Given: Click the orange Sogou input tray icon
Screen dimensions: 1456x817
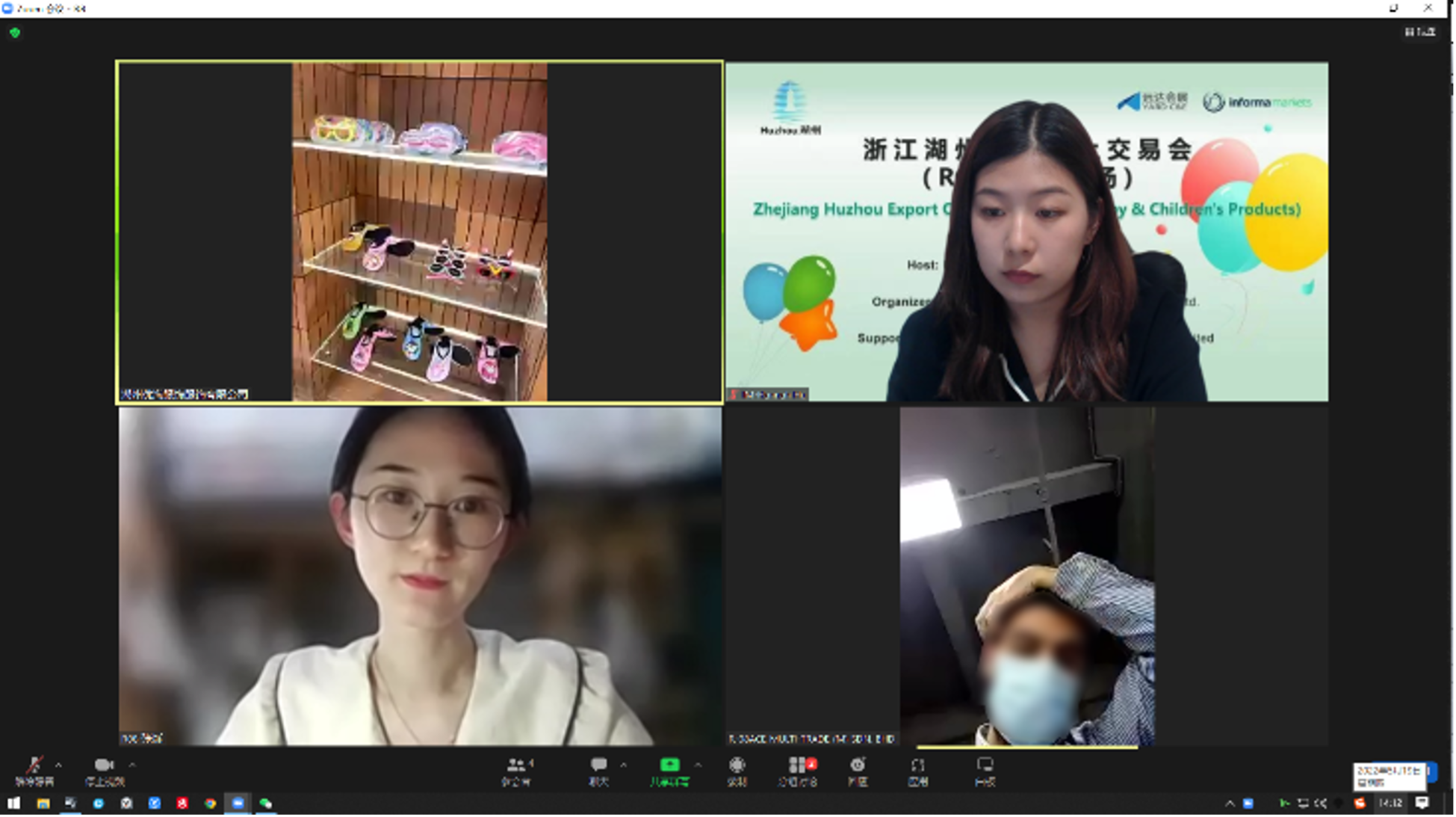Looking at the screenshot, I should [x=1360, y=804].
